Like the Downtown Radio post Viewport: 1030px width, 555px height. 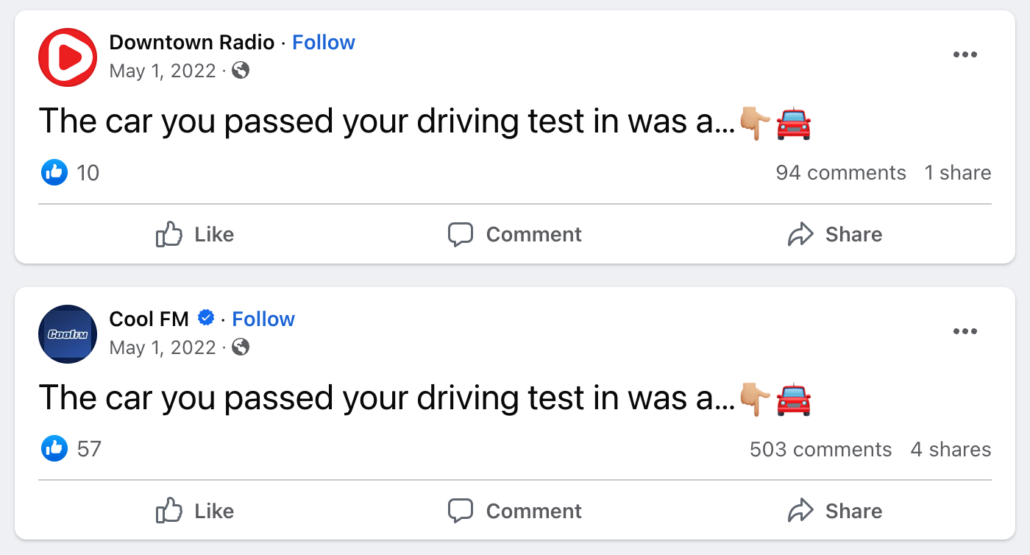click(195, 235)
